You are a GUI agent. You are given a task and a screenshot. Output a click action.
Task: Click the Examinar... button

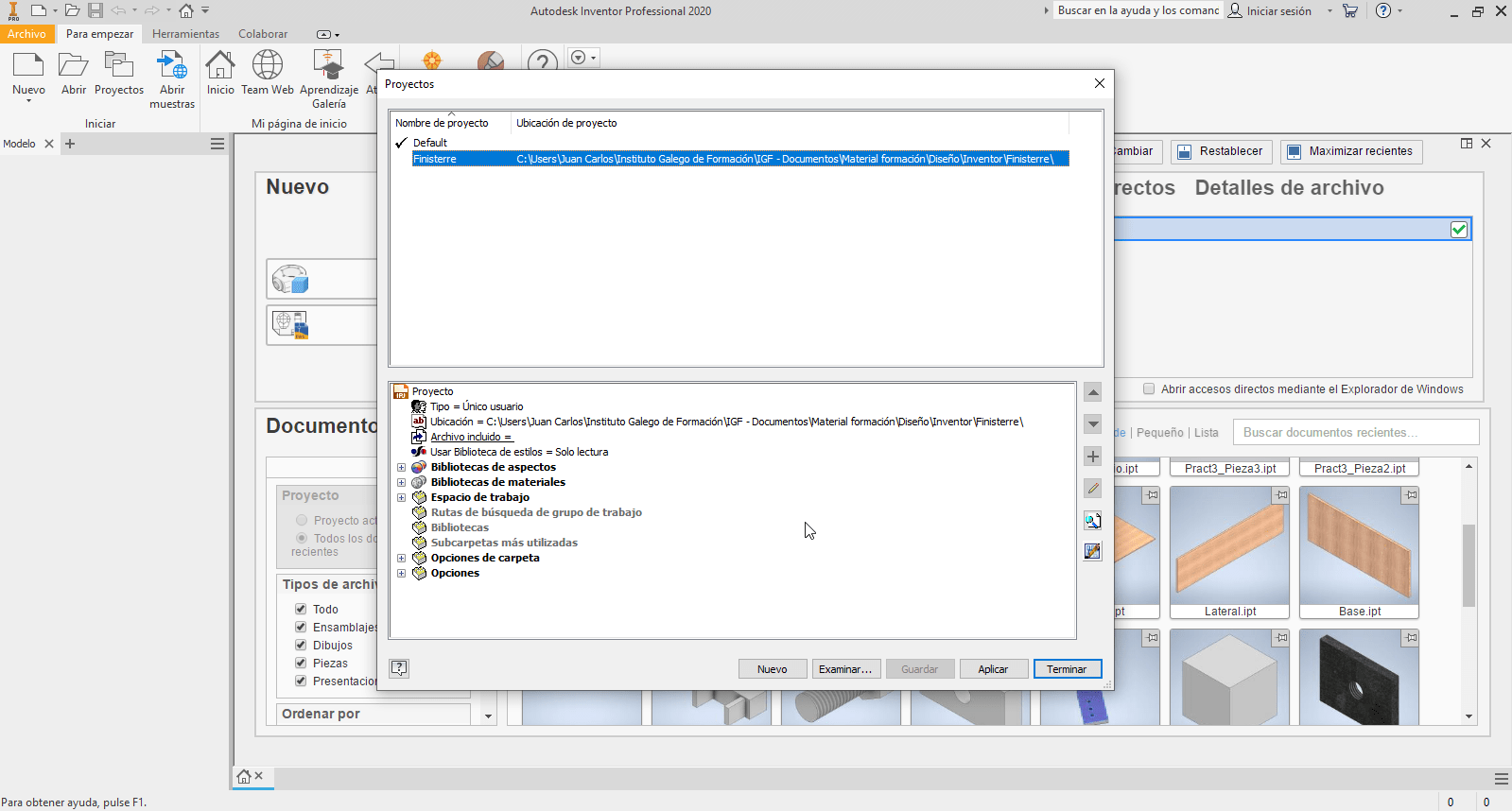845,669
